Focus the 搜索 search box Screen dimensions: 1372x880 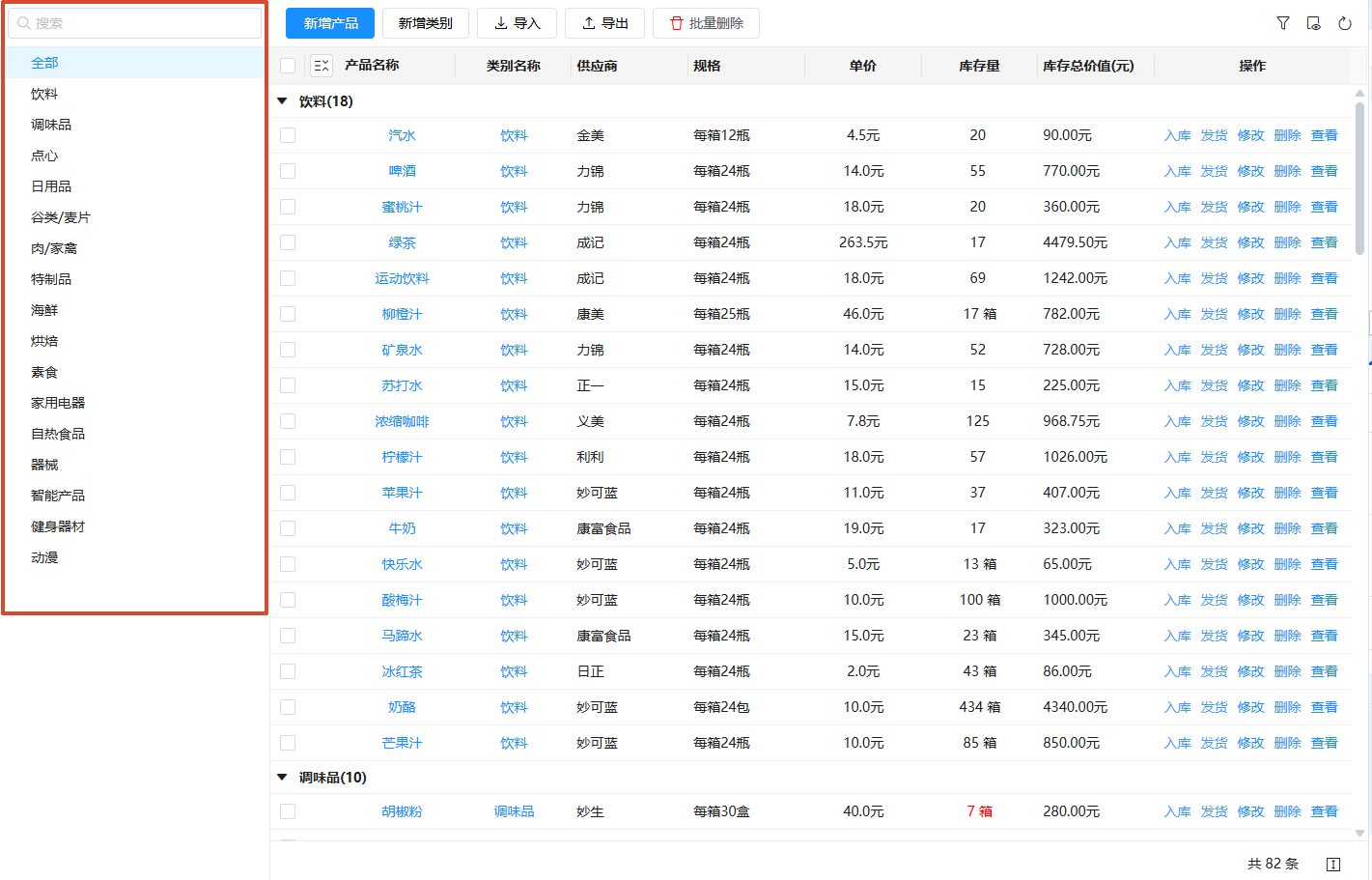(135, 23)
